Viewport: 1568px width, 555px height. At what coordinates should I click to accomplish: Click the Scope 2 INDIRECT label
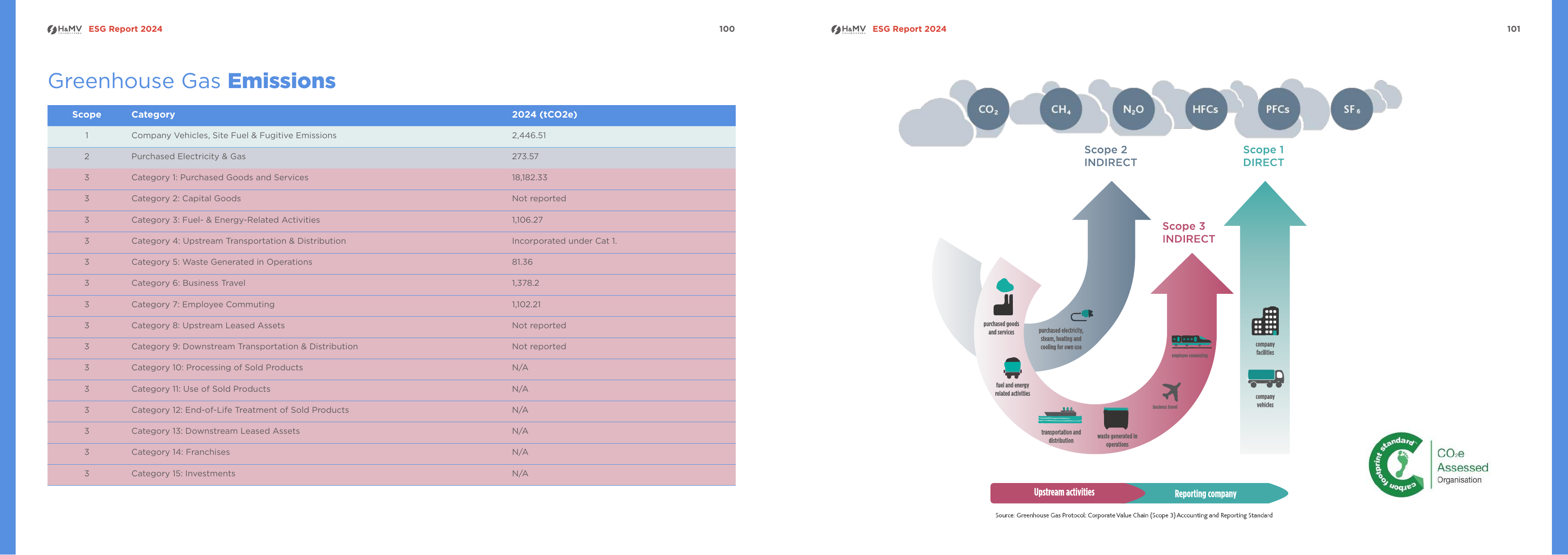1110,156
